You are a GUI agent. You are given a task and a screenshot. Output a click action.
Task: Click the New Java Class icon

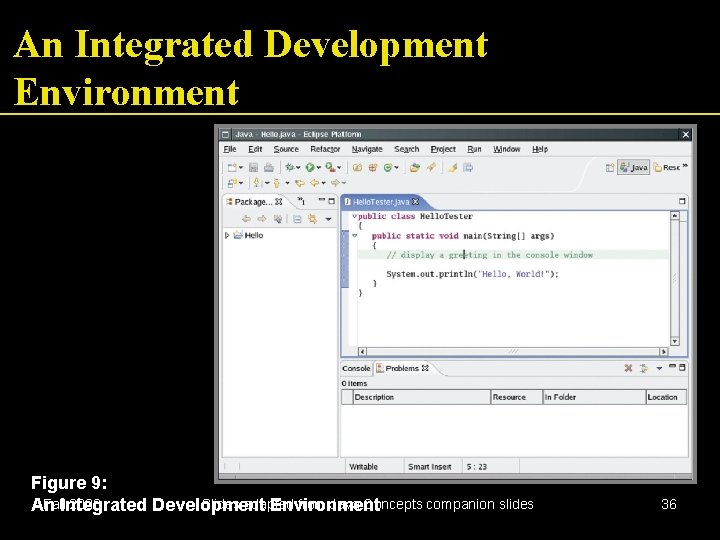[x=388, y=168]
